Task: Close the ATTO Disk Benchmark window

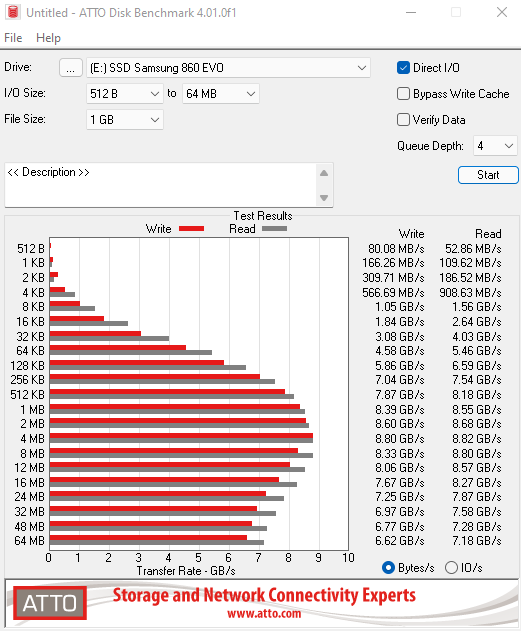Action: 502,12
